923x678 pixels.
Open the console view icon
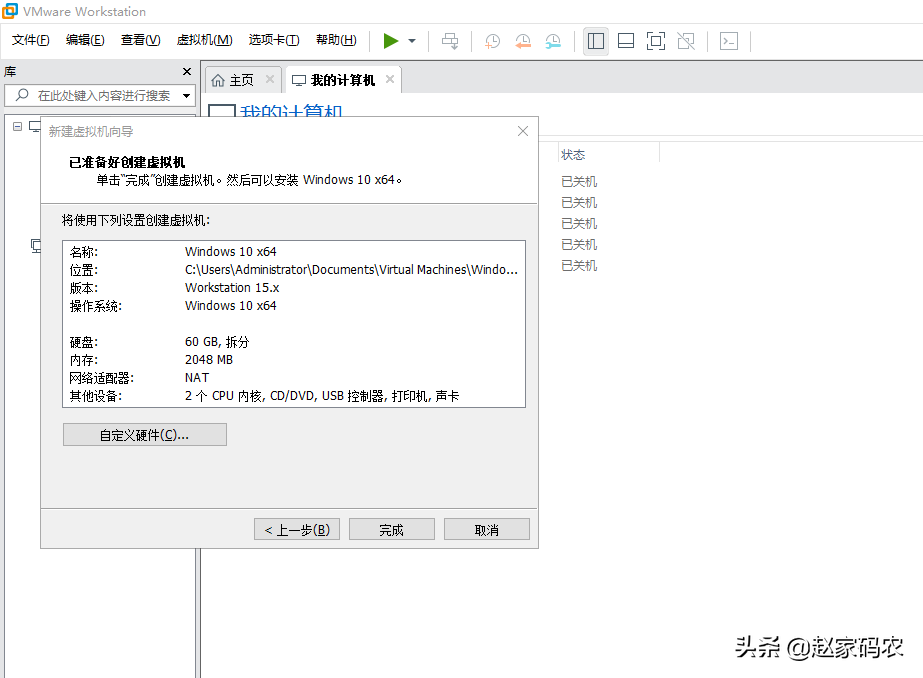(729, 41)
